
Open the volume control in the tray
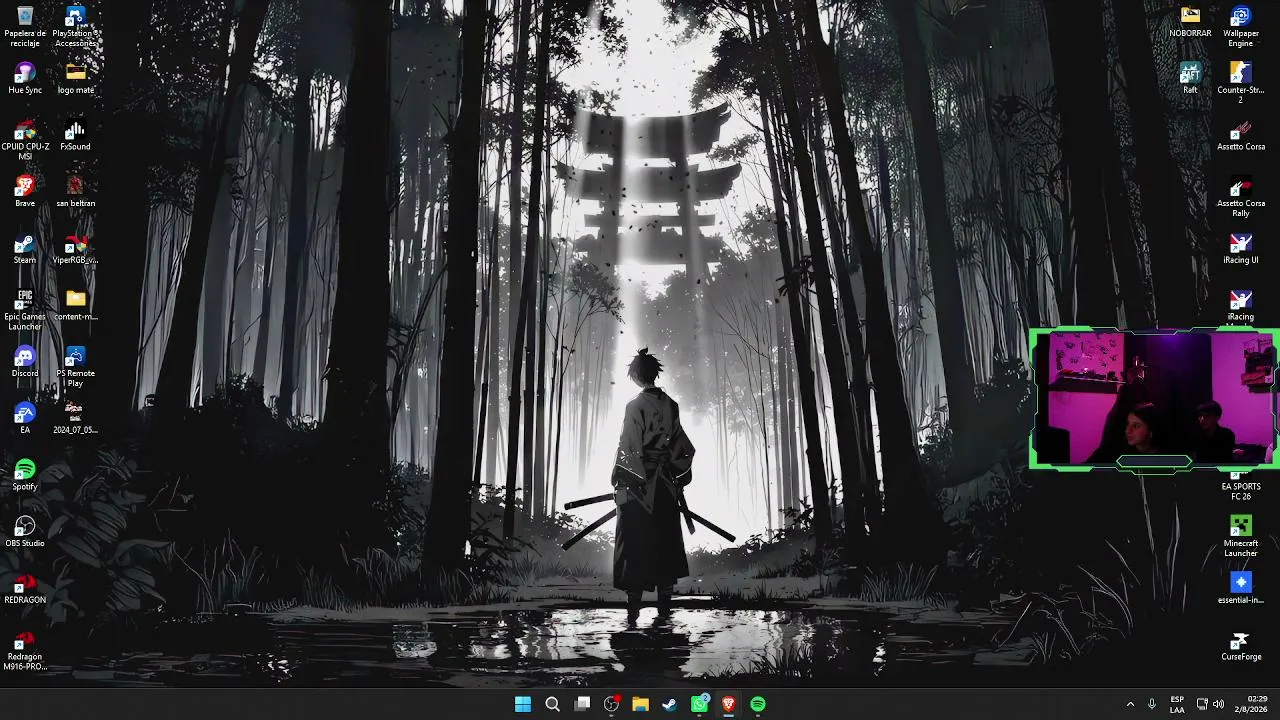point(1218,704)
